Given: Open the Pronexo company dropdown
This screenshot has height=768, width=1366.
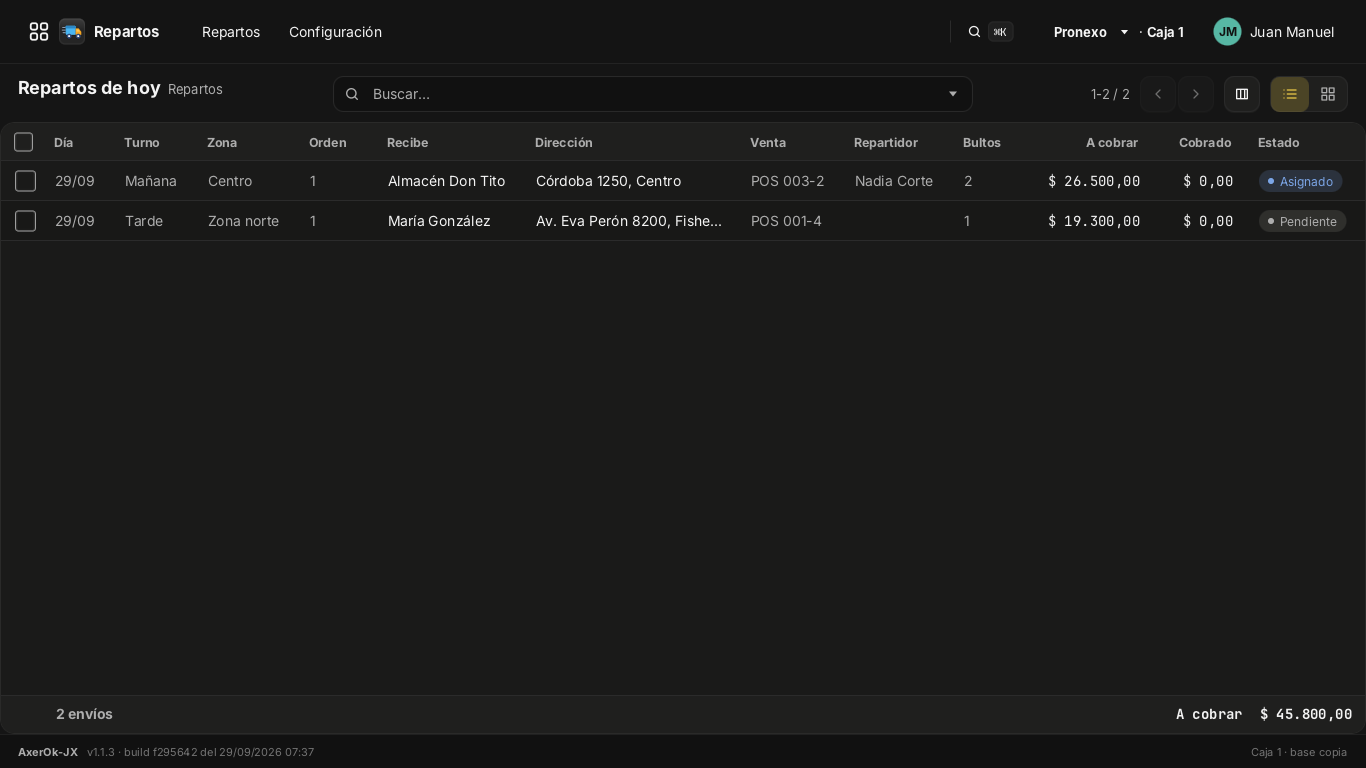Looking at the screenshot, I should 1091,32.
